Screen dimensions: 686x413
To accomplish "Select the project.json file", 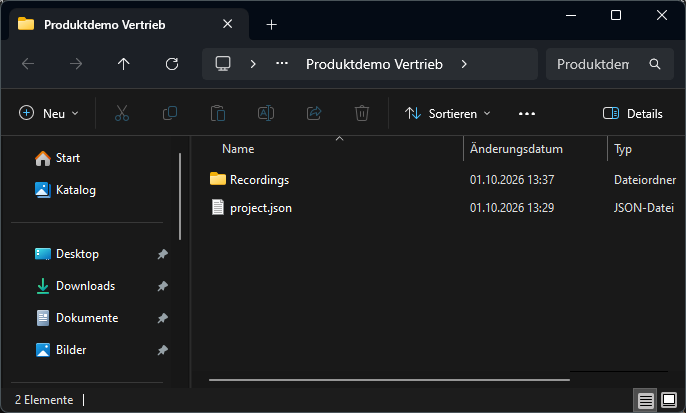I will click(261, 208).
